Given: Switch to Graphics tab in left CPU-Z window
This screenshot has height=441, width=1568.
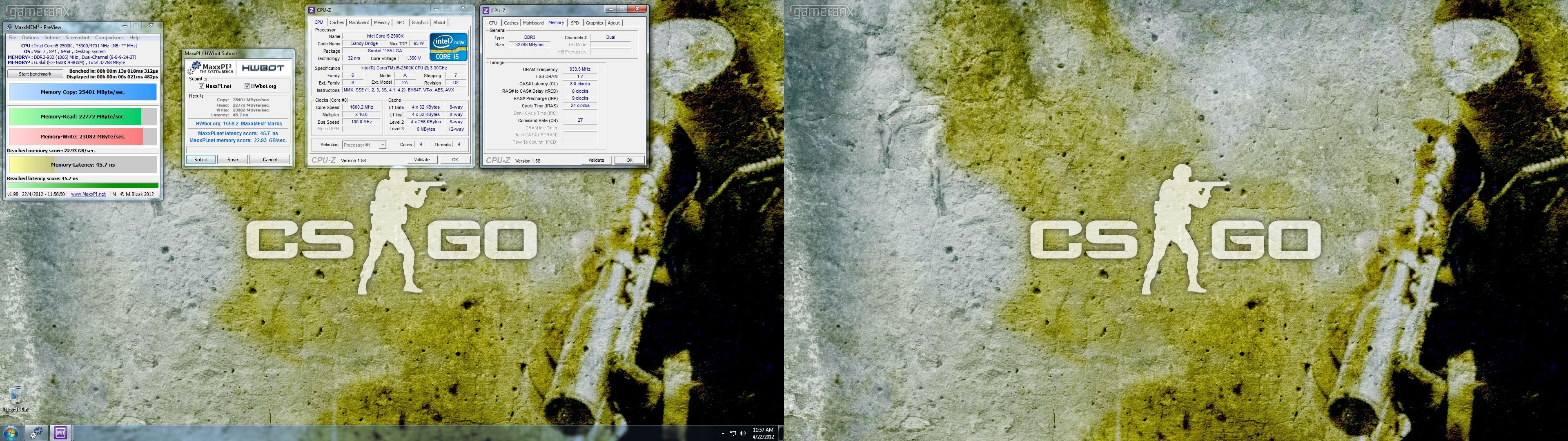Looking at the screenshot, I should [x=420, y=22].
